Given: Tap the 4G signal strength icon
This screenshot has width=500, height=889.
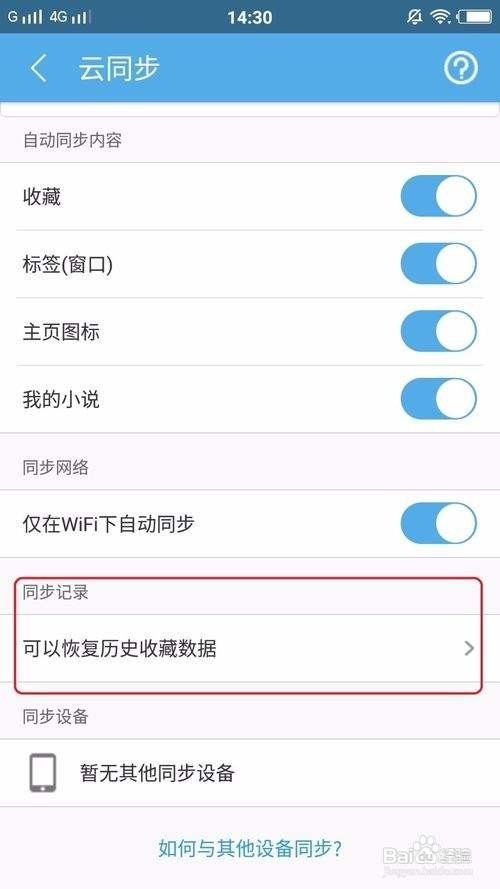Looking at the screenshot, I should coord(70,17).
